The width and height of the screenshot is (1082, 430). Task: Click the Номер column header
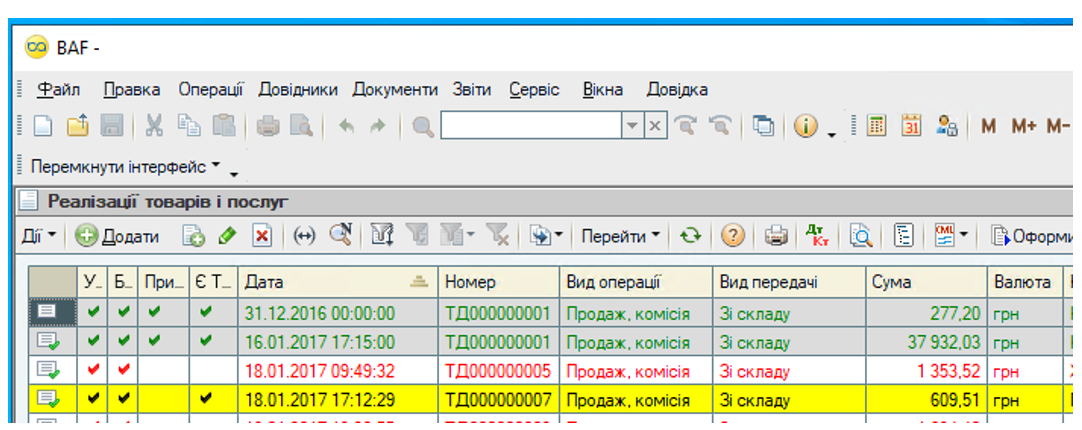tap(499, 282)
